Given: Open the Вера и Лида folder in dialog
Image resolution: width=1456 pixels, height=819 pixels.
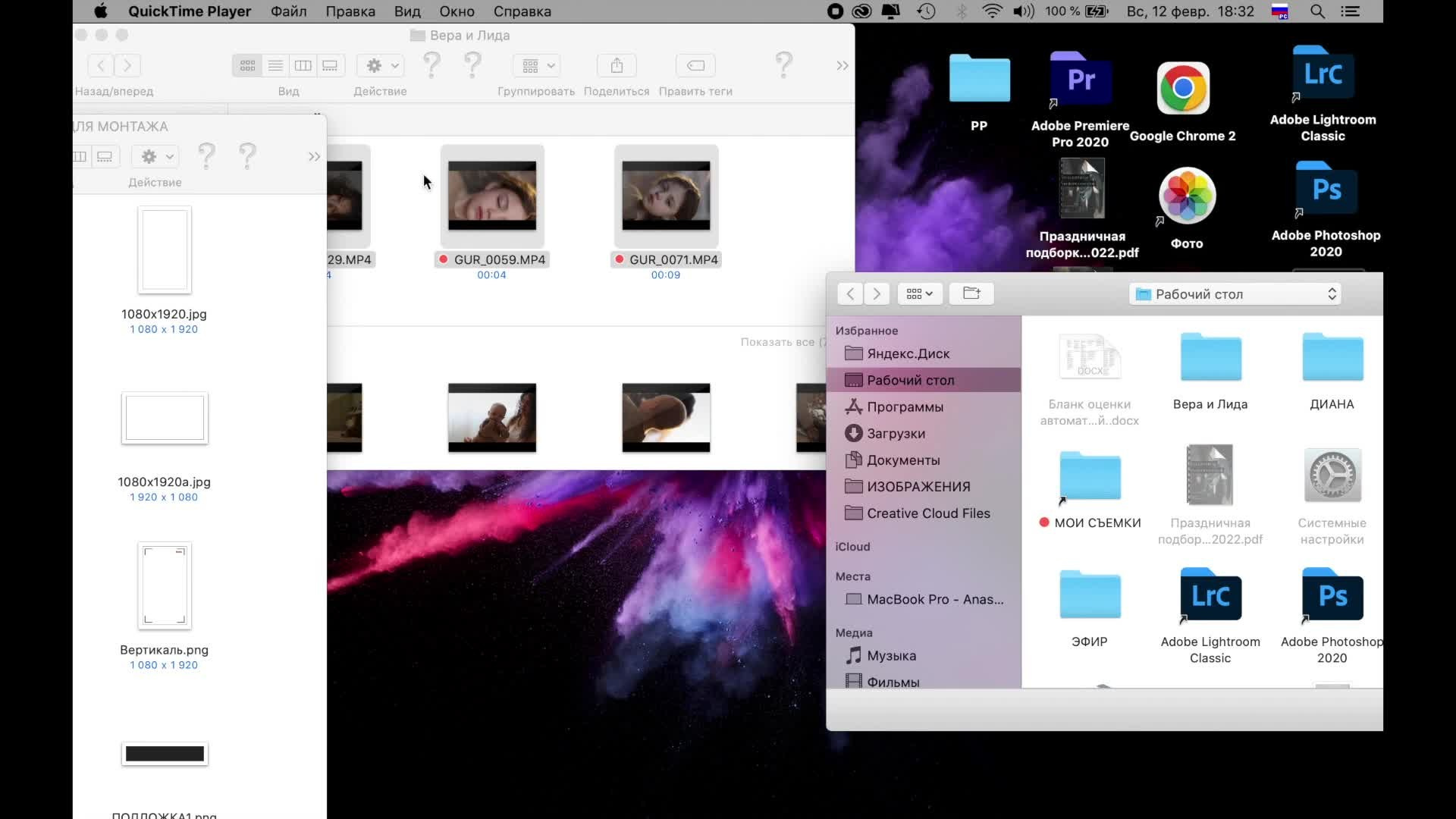Looking at the screenshot, I should [1210, 358].
